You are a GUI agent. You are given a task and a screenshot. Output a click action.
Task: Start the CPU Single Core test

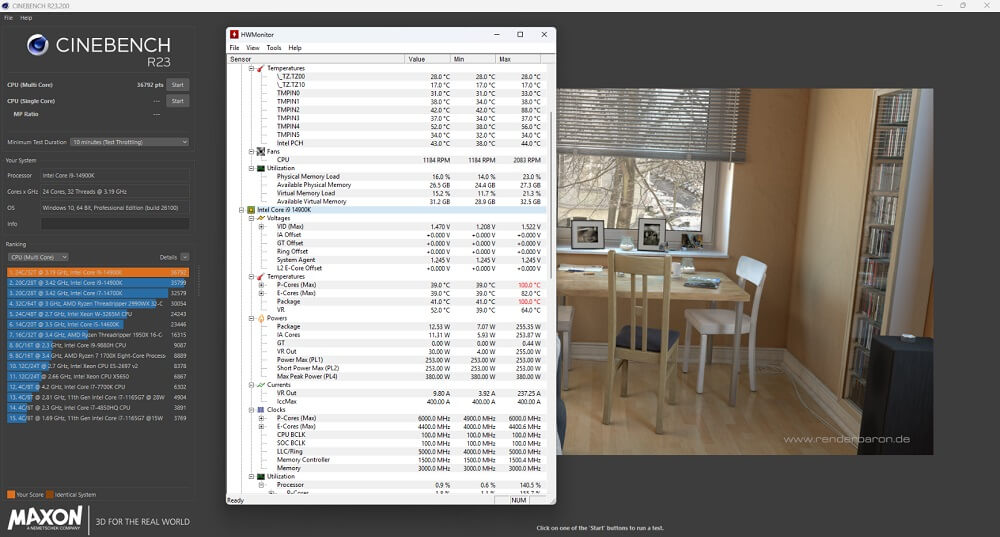178,101
